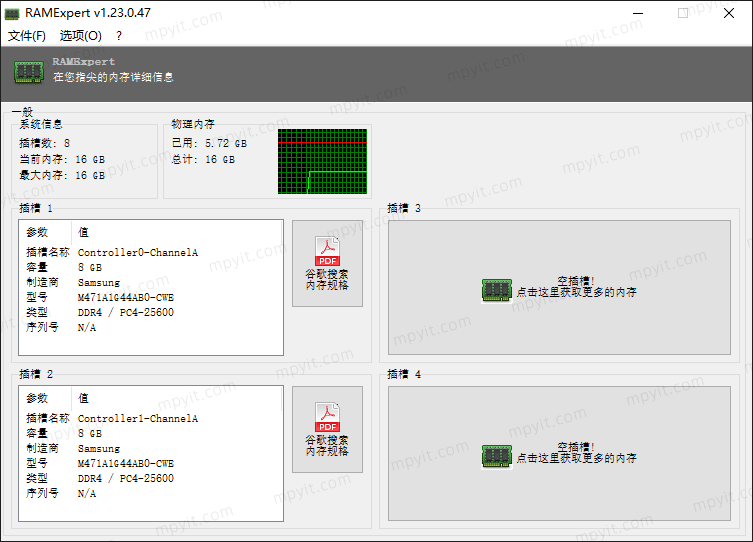Open the ? help menu
Image resolution: width=753 pixels, height=542 pixels.
click(119, 36)
